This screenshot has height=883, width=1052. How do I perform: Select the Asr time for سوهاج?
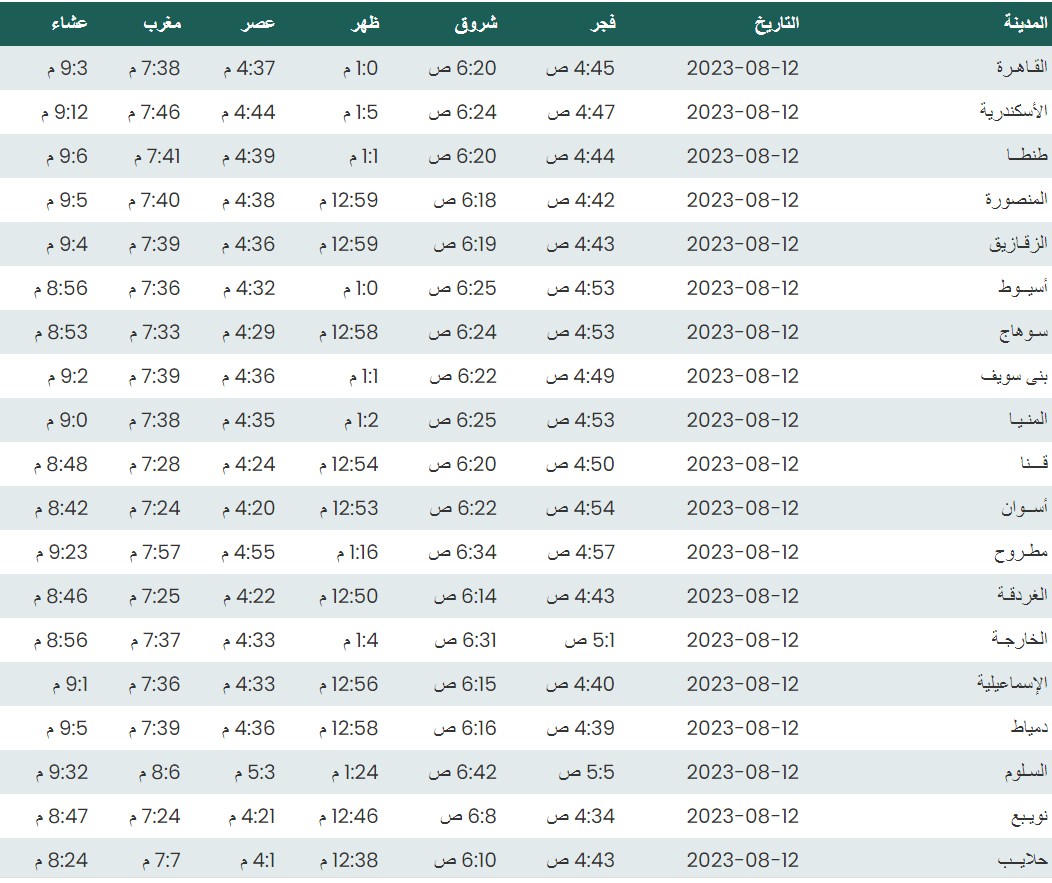click(247, 332)
